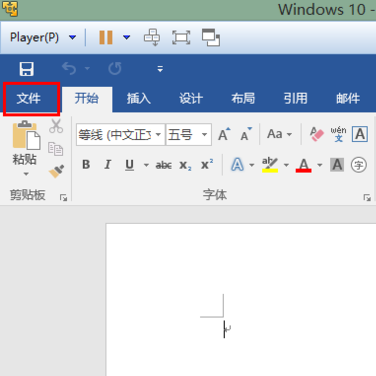Image resolution: width=376 pixels, height=376 pixels.
Task: Apply the yellow text highlight color
Action: click(x=270, y=165)
